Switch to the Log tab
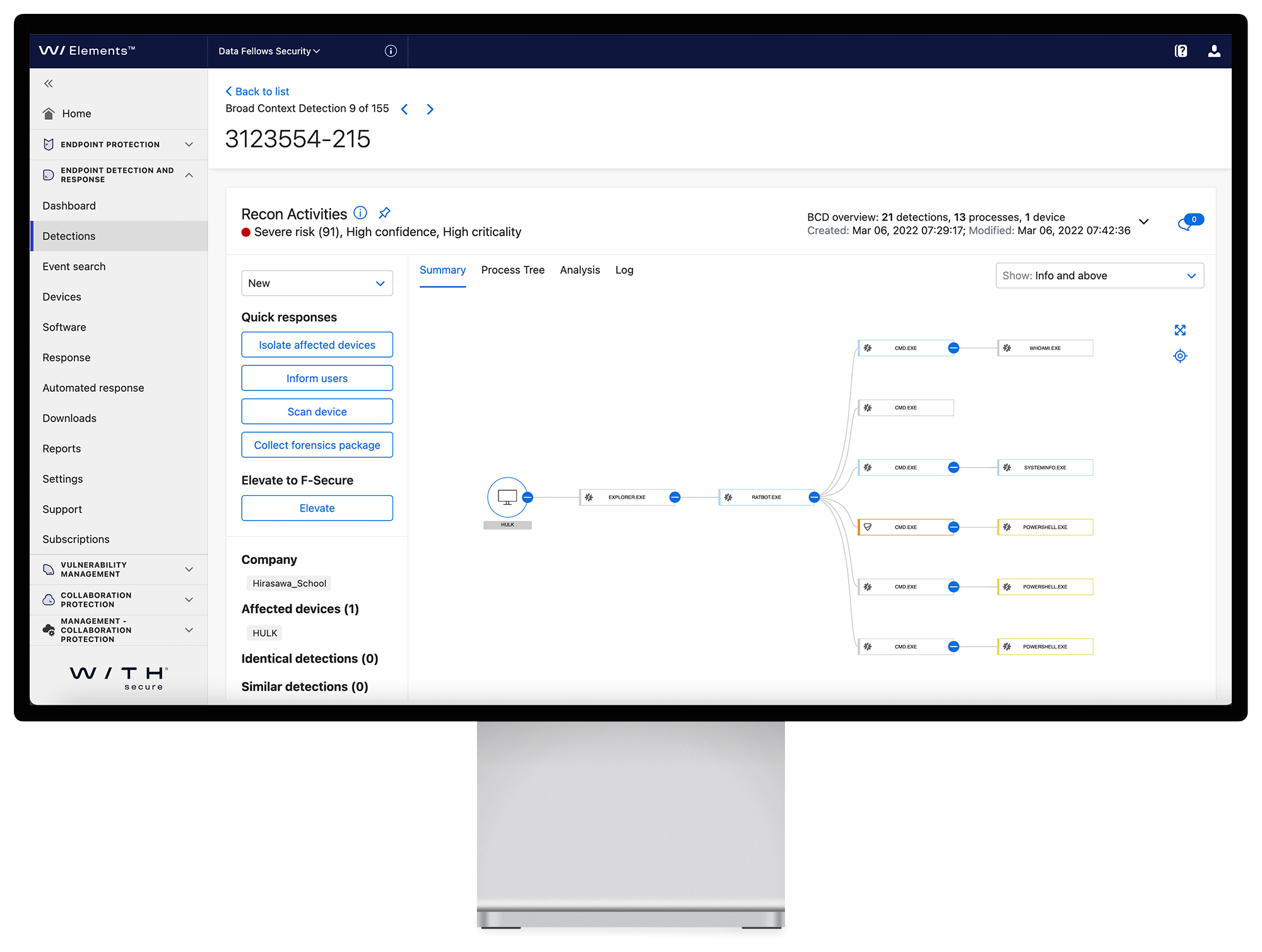The image size is (1262, 952). click(624, 270)
